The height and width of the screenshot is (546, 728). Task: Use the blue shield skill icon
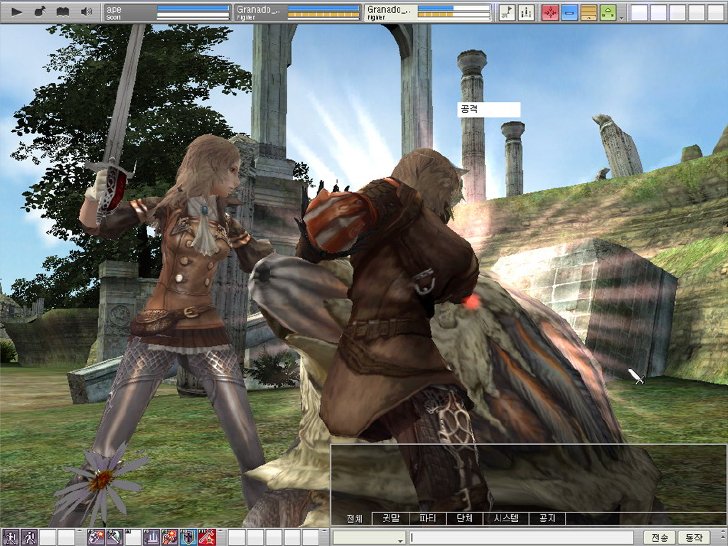coord(188,537)
